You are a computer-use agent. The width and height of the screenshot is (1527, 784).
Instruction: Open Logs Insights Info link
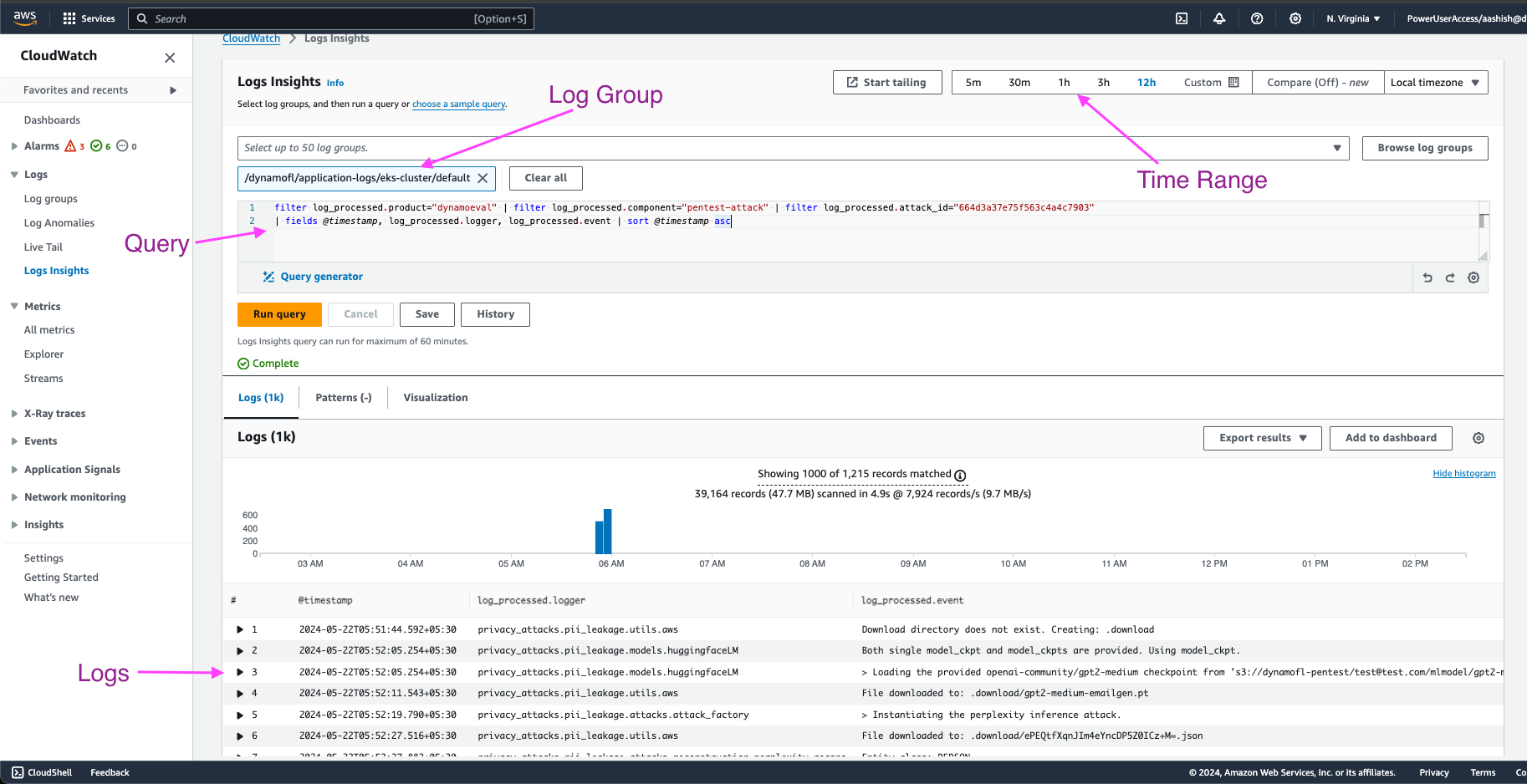click(335, 83)
